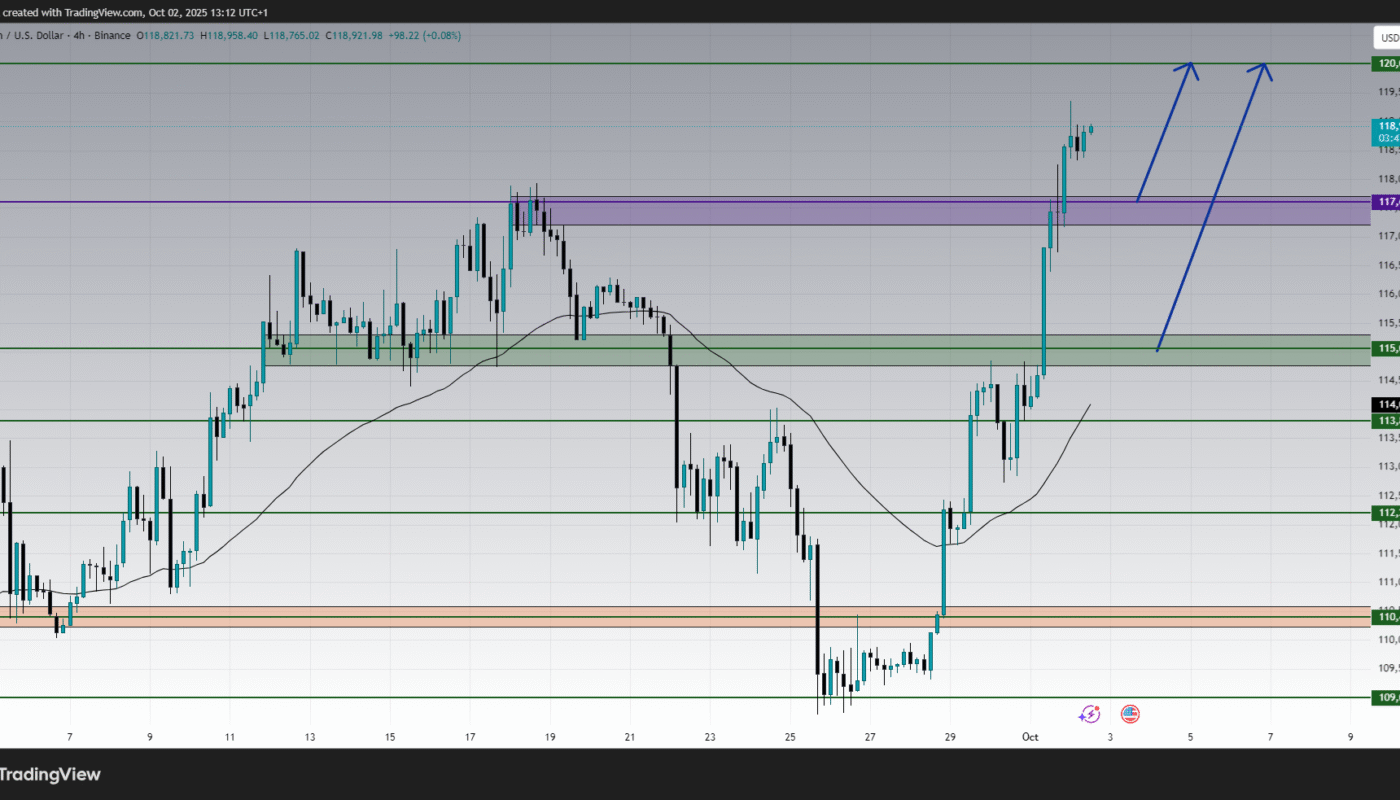Screen dimensions: 1400x800
Task: Select the purple 117 price level label
Action: coord(1386,202)
